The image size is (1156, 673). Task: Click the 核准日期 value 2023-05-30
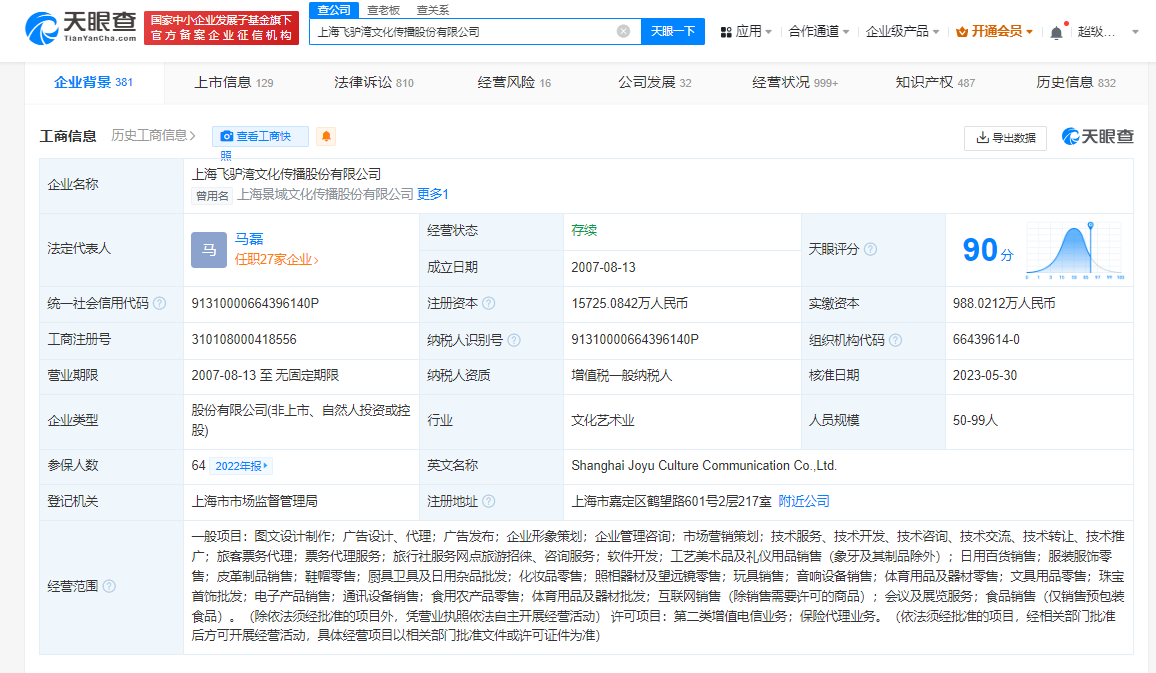tap(984, 375)
